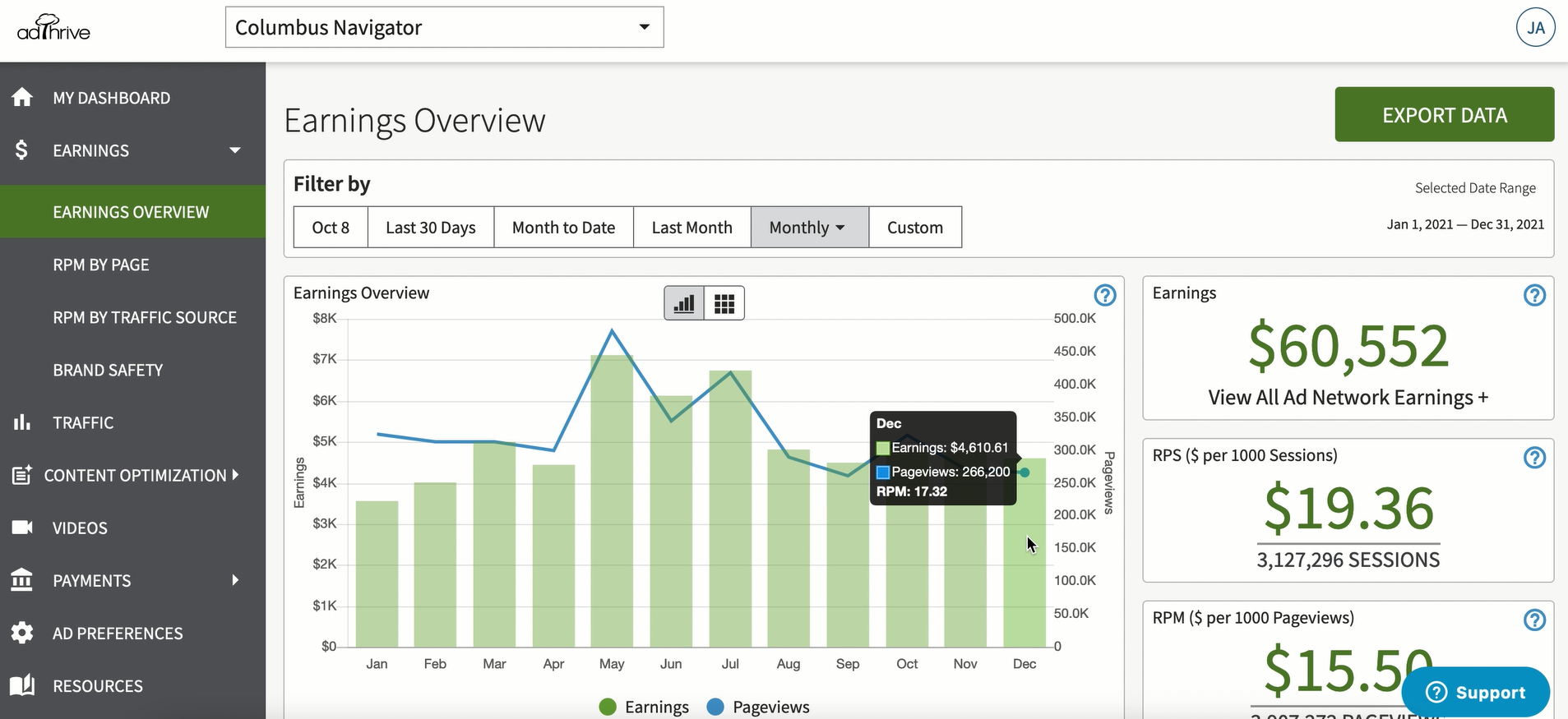Click the Jul earnings bar
The height and width of the screenshot is (719, 1568).
click(730, 509)
